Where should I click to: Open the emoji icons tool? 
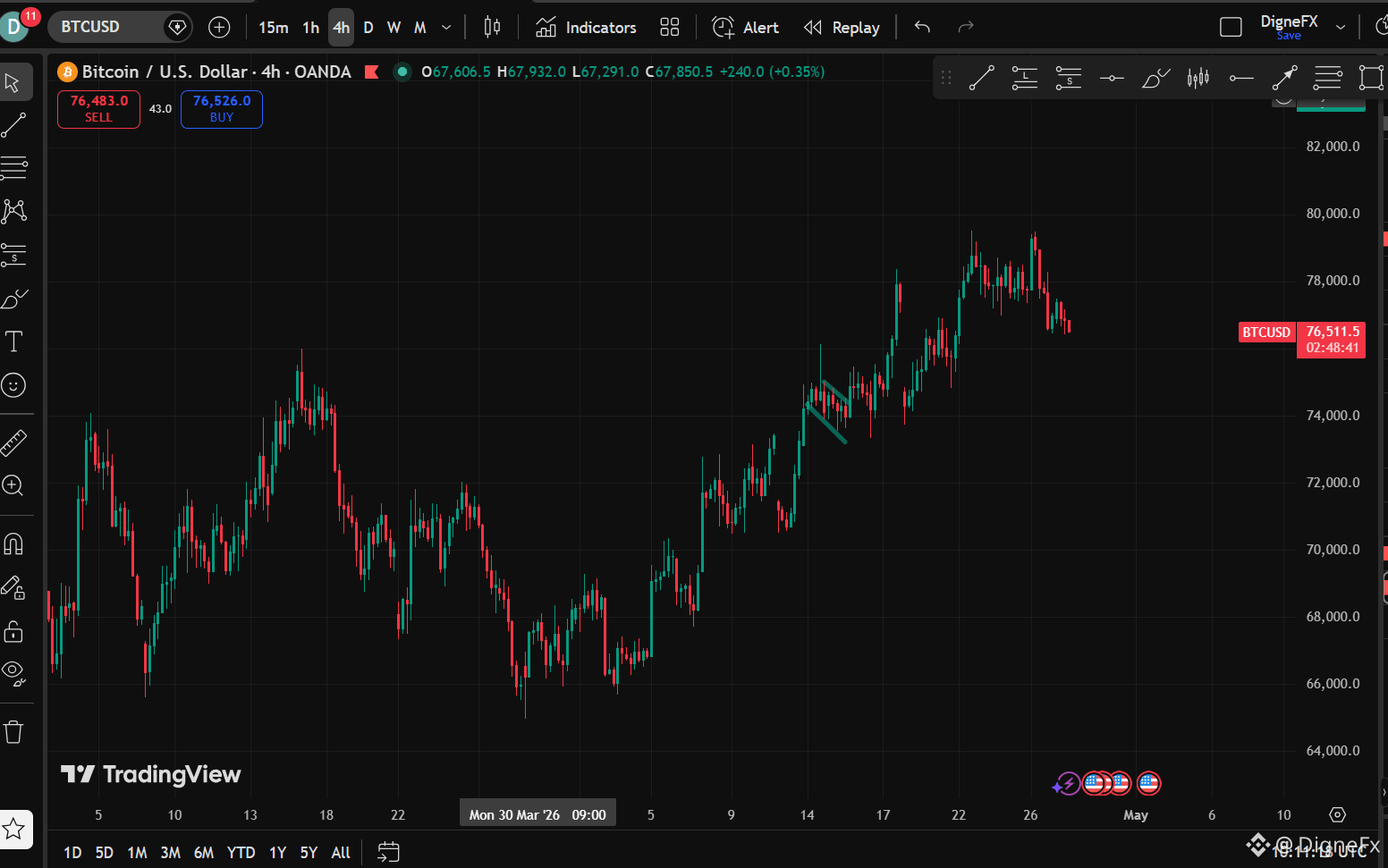point(13,385)
